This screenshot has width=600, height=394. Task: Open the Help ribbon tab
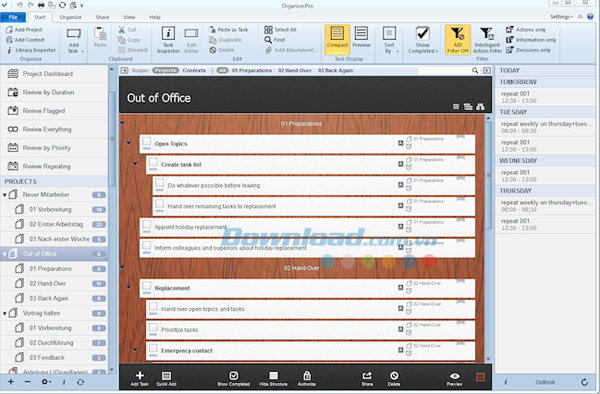tap(155, 17)
